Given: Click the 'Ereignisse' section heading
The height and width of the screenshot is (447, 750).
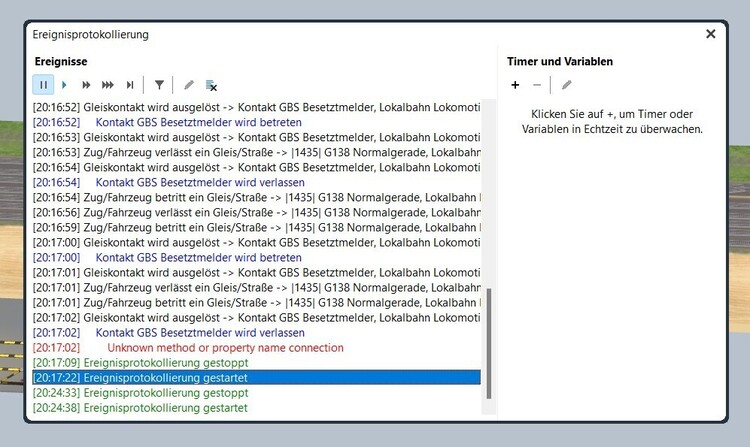Looking at the screenshot, I should pos(61,61).
